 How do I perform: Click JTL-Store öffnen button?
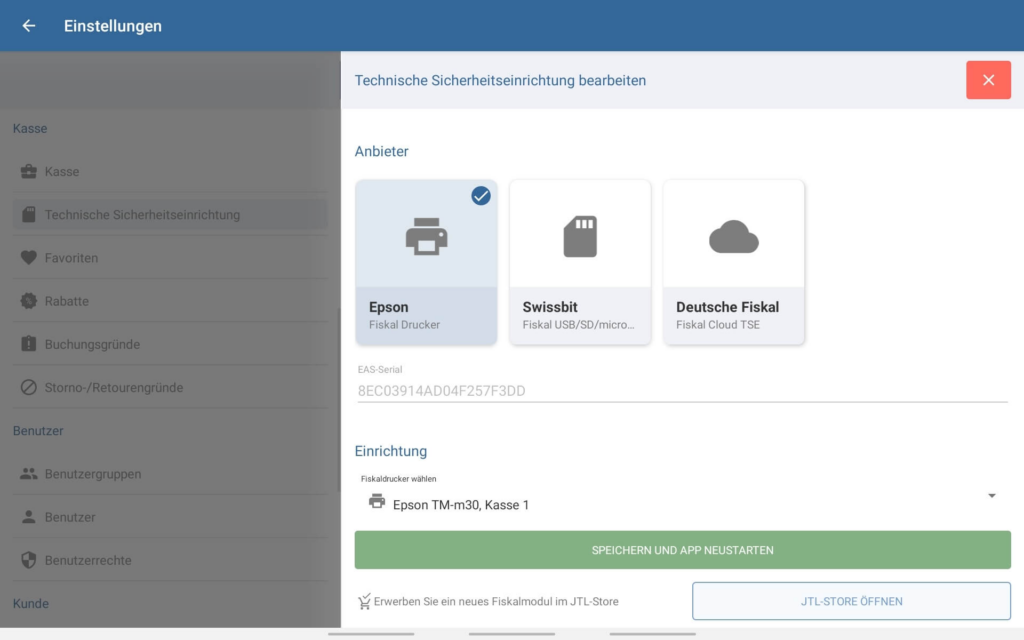[851, 601]
